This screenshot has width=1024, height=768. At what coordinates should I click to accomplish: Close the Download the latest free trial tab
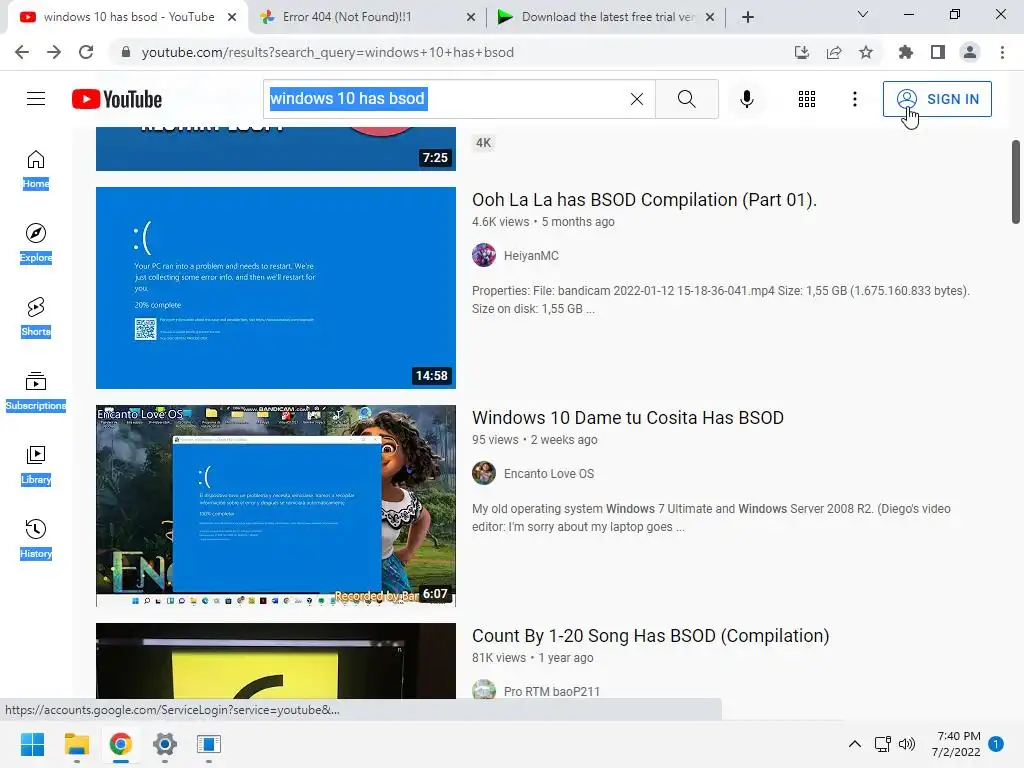tap(710, 17)
